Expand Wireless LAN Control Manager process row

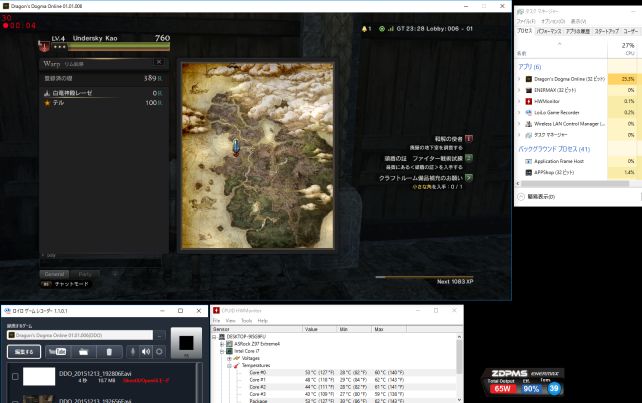click(519, 124)
